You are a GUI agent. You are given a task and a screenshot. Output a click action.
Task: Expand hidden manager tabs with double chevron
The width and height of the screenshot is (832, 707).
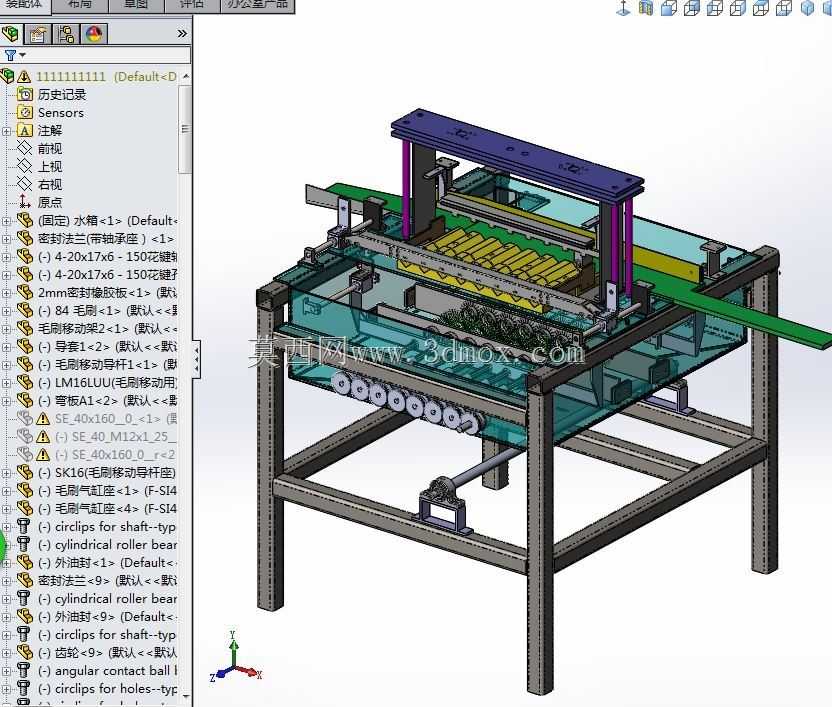(x=182, y=33)
